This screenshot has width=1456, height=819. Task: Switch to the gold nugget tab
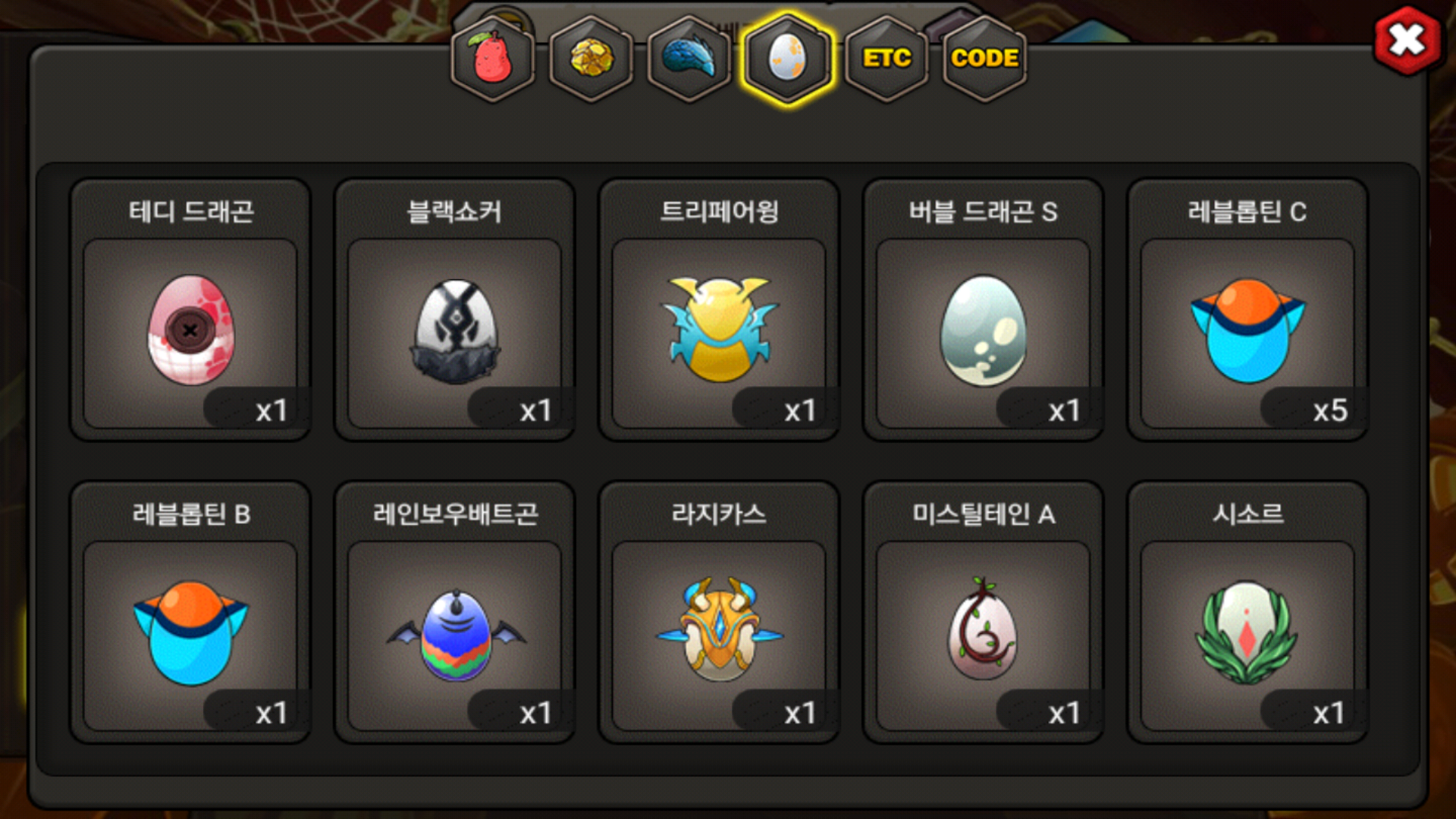tap(591, 58)
